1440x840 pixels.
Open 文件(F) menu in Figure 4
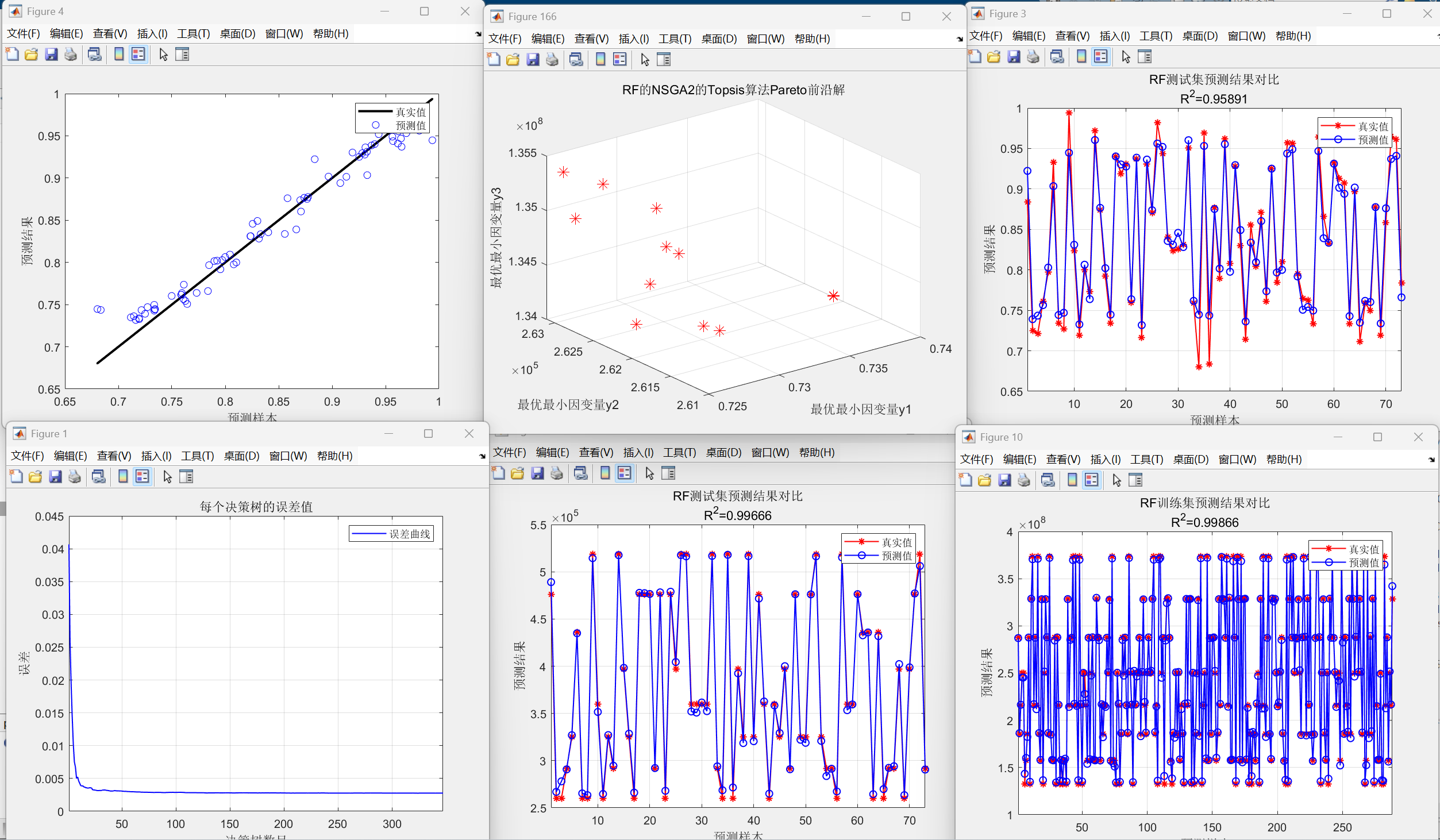click(23, 34)
